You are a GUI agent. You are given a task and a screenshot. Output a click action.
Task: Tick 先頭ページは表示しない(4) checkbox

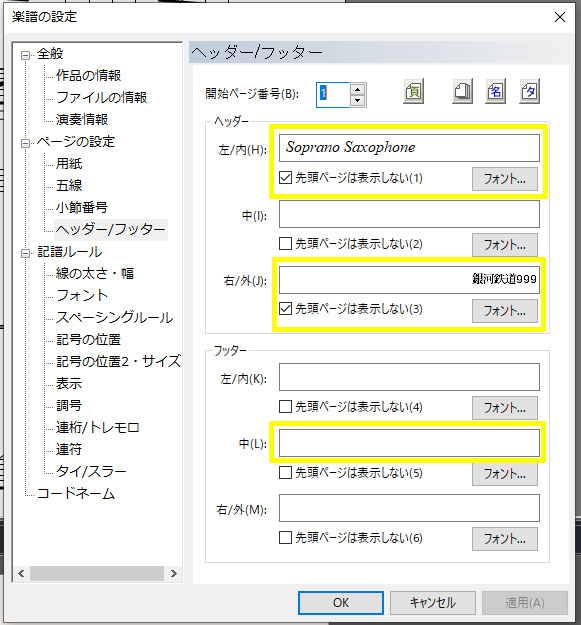pos(285,407)
